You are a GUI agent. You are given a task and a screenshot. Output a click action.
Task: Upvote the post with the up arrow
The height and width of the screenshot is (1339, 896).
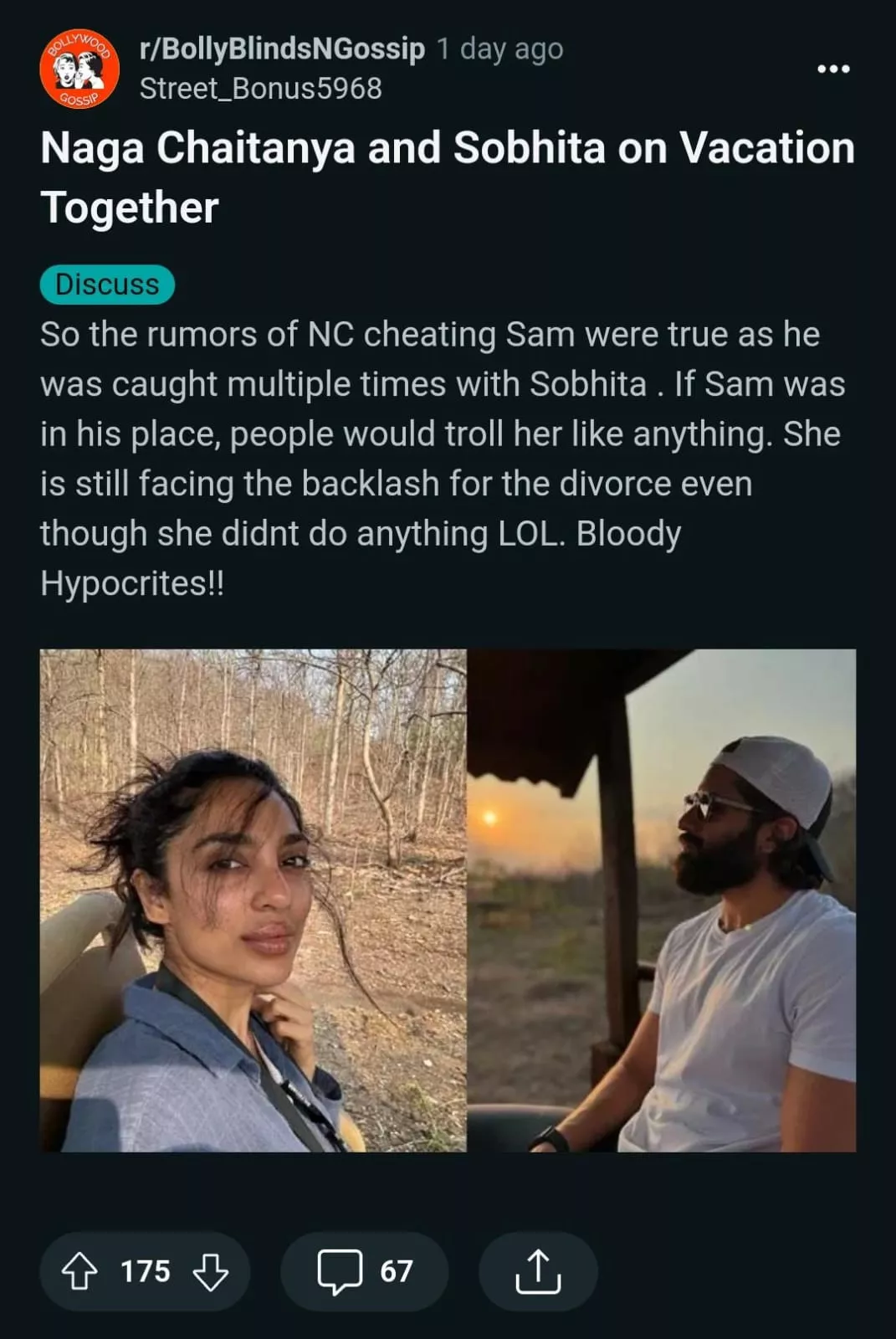(x=79, y=1270)
